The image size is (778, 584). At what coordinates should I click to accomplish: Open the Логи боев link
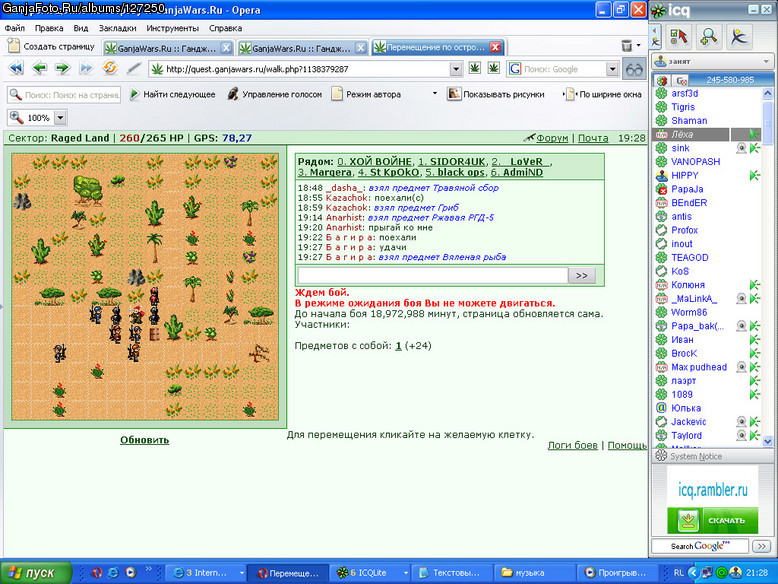pos(573,446)
